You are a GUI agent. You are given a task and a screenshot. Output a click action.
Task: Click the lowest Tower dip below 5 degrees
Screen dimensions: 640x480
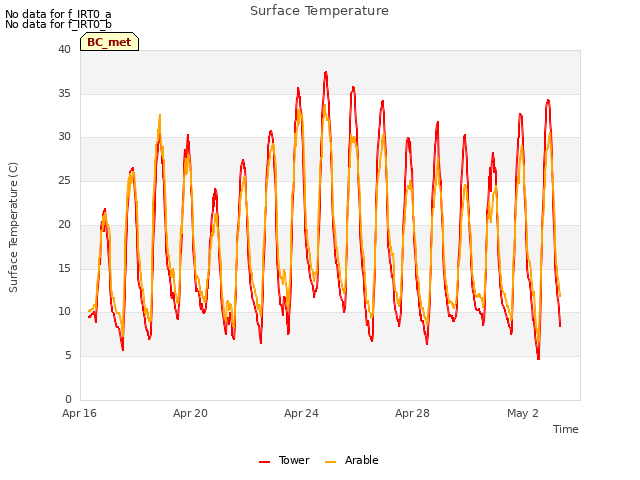click(x=538, y=358)
